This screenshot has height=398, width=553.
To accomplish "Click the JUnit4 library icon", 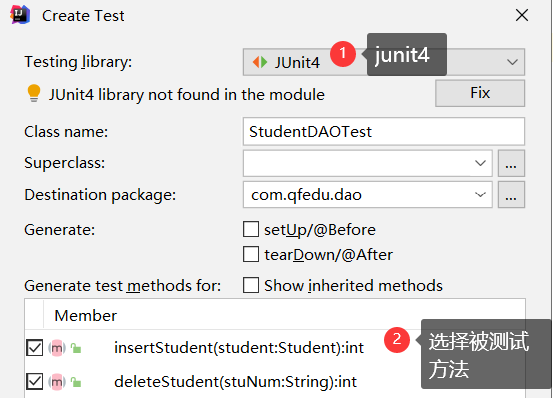I will pos(260,62).
